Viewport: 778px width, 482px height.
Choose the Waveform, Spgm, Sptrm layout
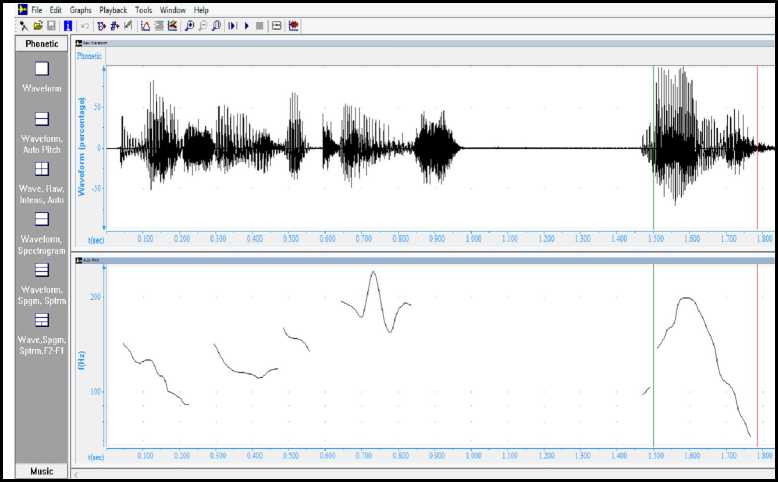tap(42, 270)
